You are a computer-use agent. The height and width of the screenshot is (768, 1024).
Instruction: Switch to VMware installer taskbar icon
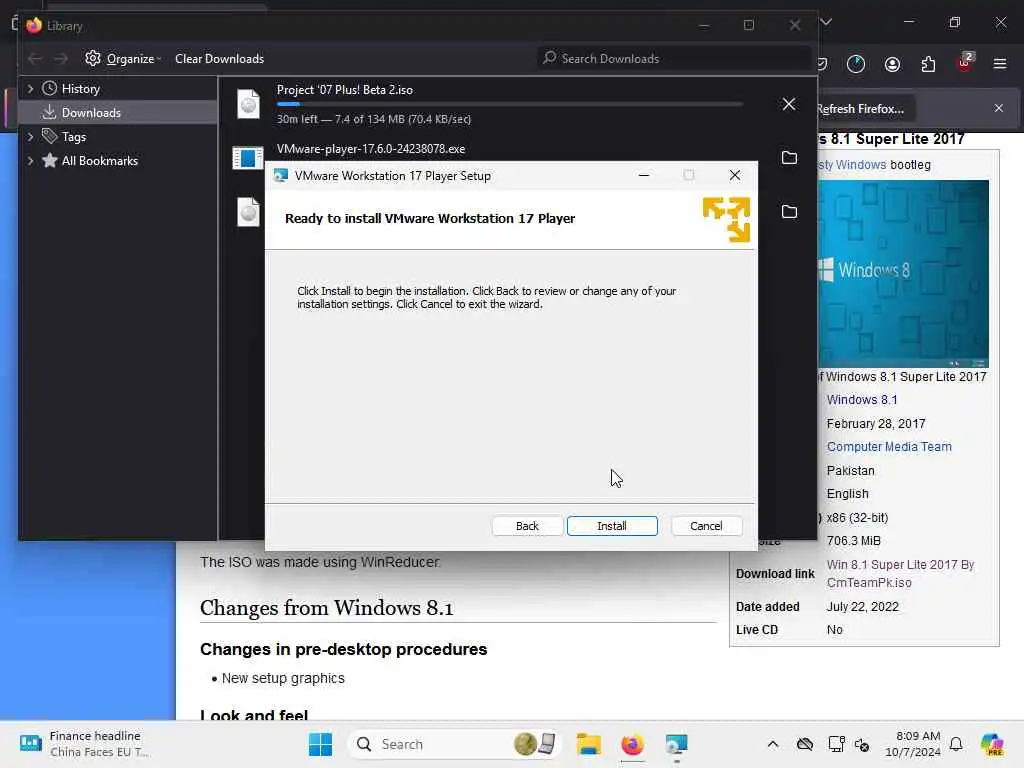[677, 744]
